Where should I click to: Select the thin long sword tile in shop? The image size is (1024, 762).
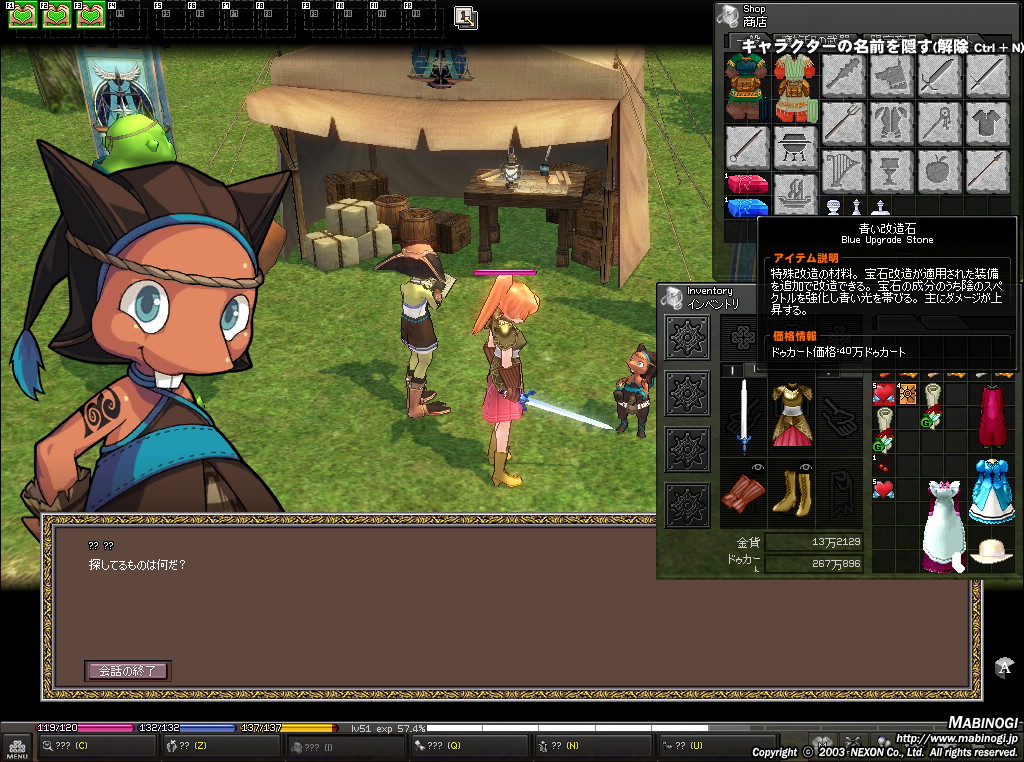point(988,76)
